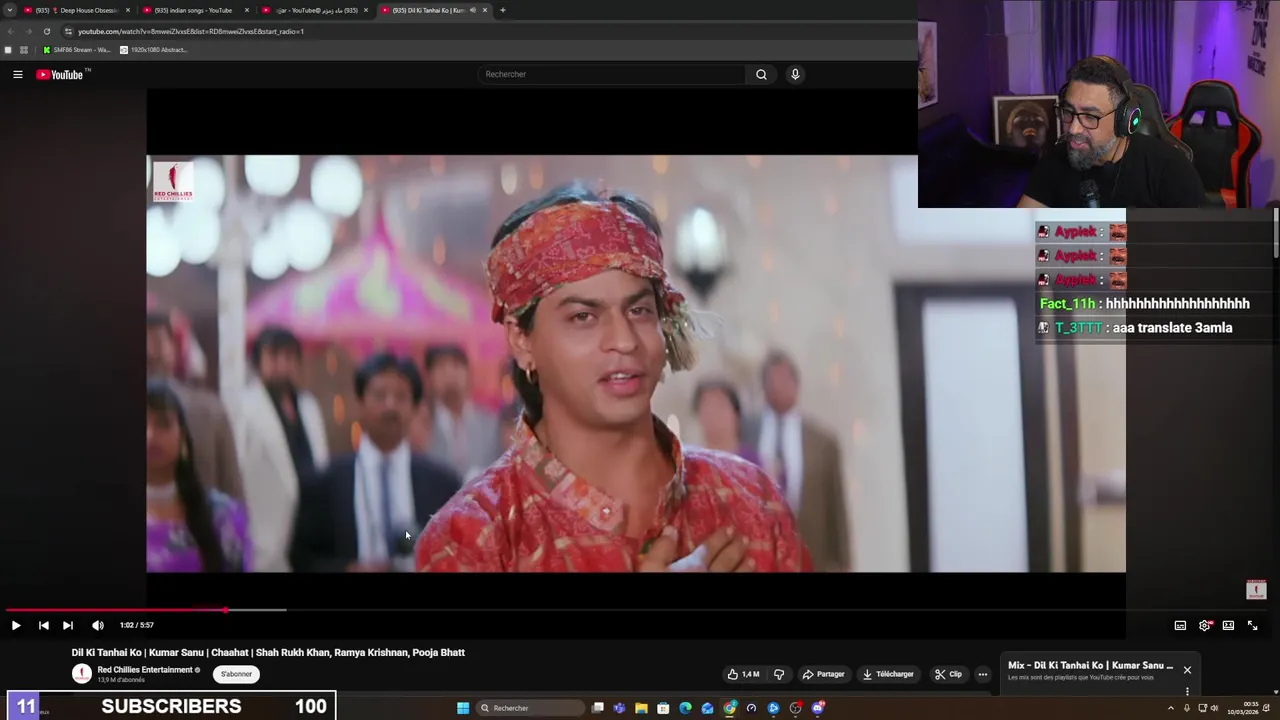Viewport: 1280px width, 720px height.
Task: Click the playhead scrubber dot
Action: tap(226, 610)
